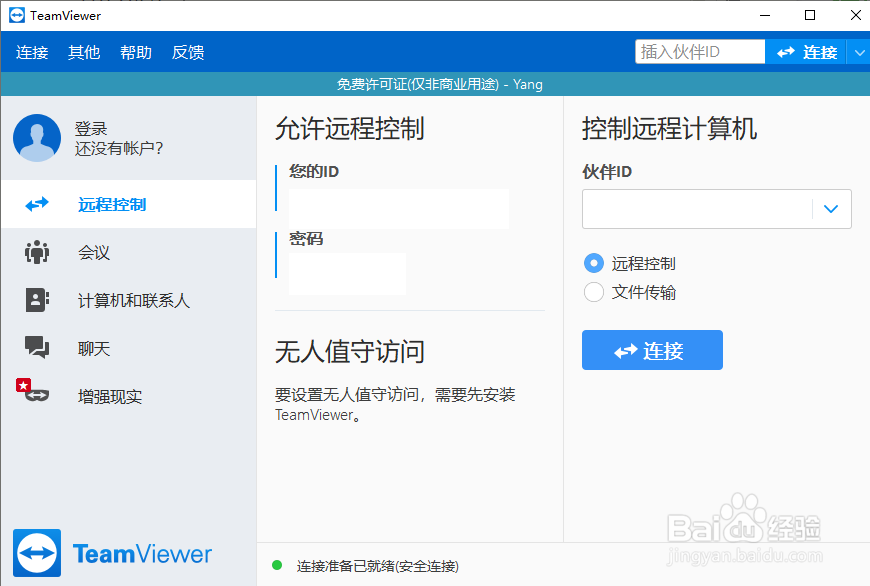The image size is (870, 586).
Task: Open the 其他 menu
Action: [84, 52]
